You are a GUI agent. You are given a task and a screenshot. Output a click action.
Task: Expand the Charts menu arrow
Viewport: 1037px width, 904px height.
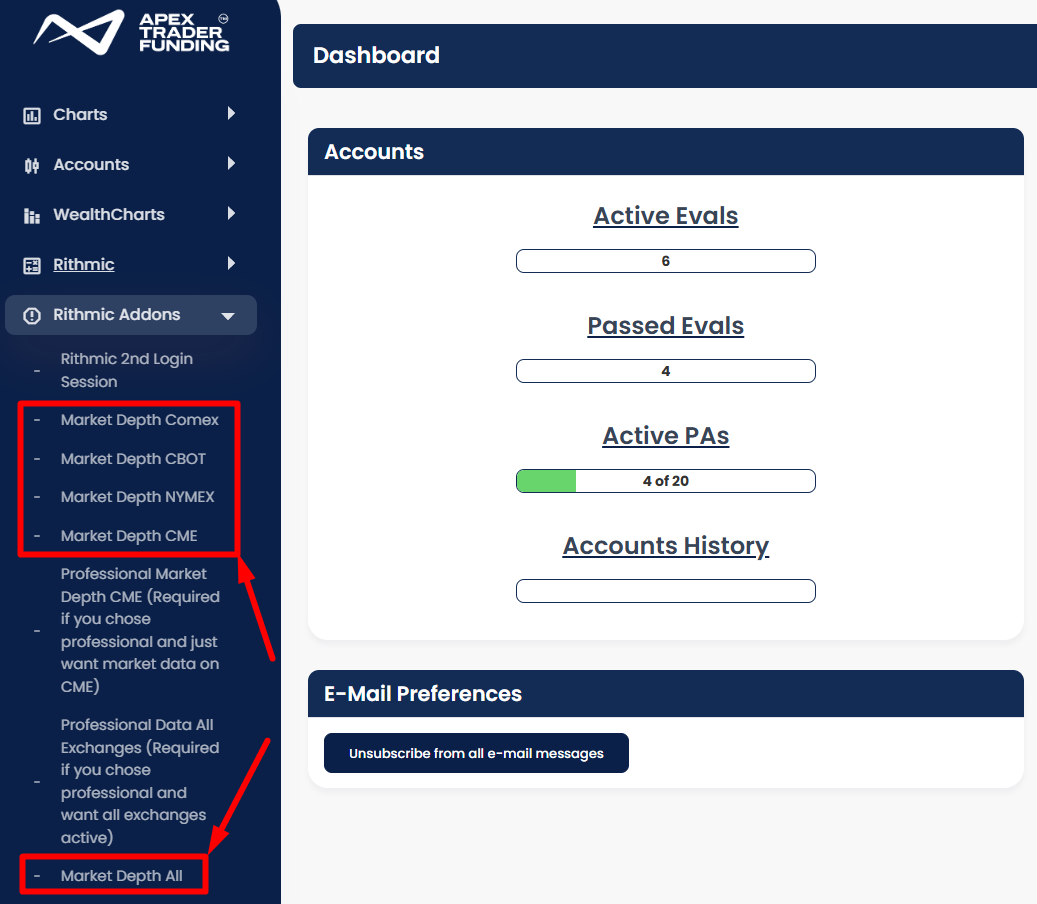click(x=231, y=114)
